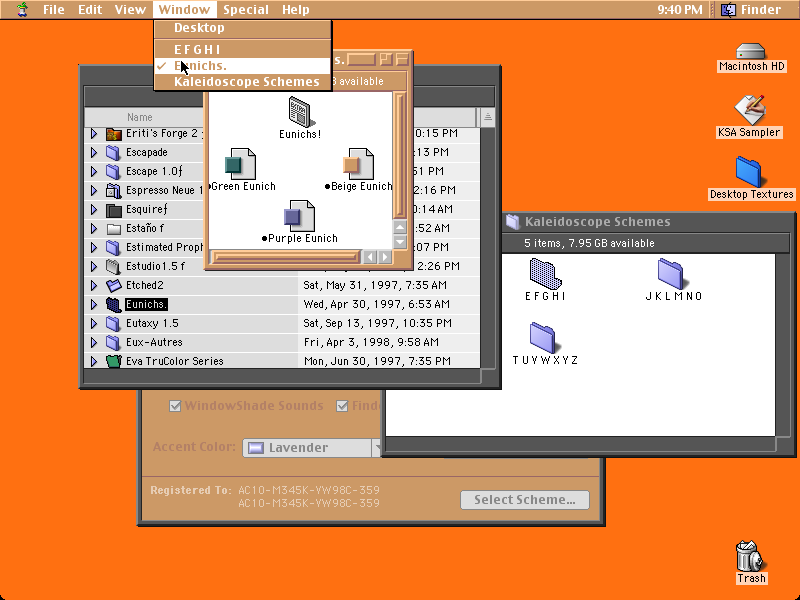Open the Apple menu icon
This screenshot has width=800, height=600.
[x=22, y=9]
